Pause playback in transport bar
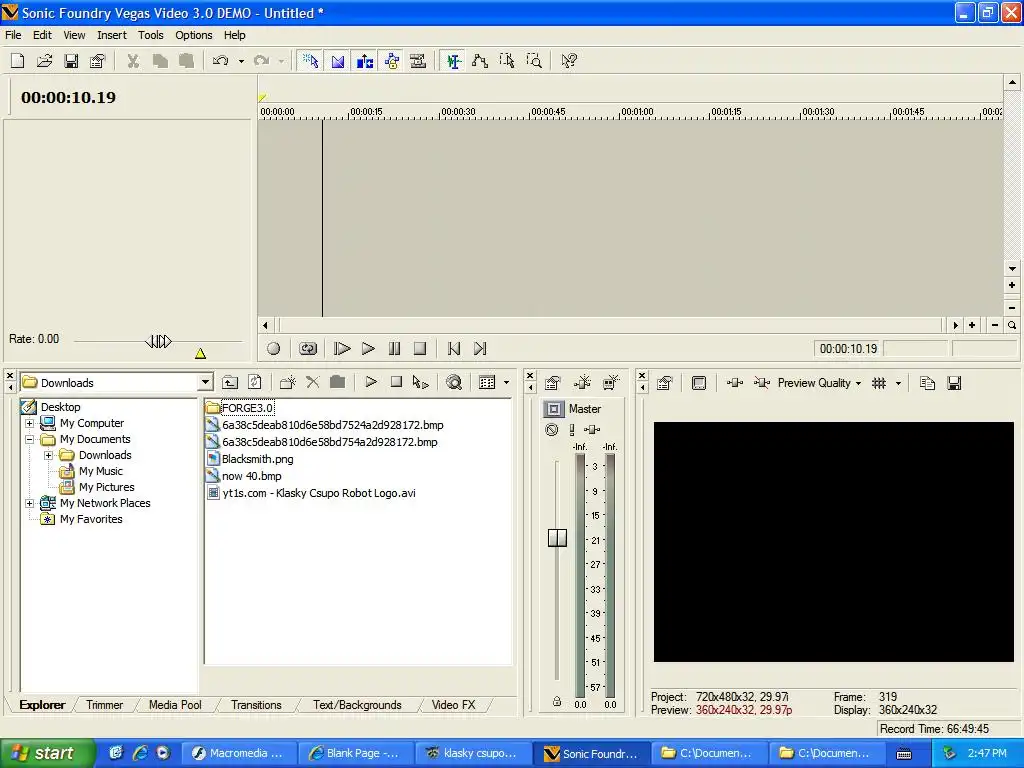 tap(394, 349)
